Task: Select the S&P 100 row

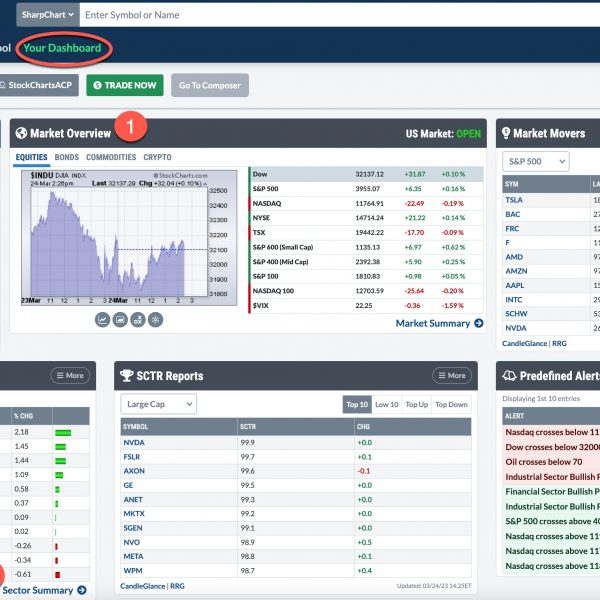Action: (367, 276)
